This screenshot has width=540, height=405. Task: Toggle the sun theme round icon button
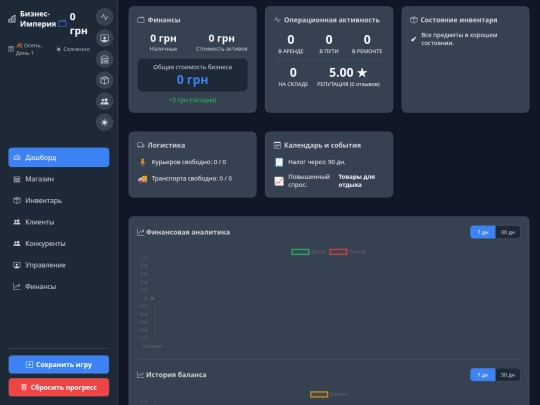coord(104,122)
